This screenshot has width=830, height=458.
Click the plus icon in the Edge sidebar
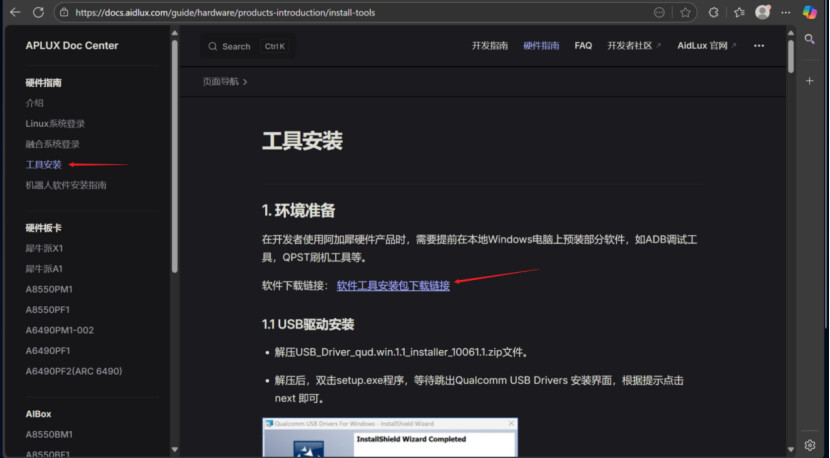(x=810, y=80)
